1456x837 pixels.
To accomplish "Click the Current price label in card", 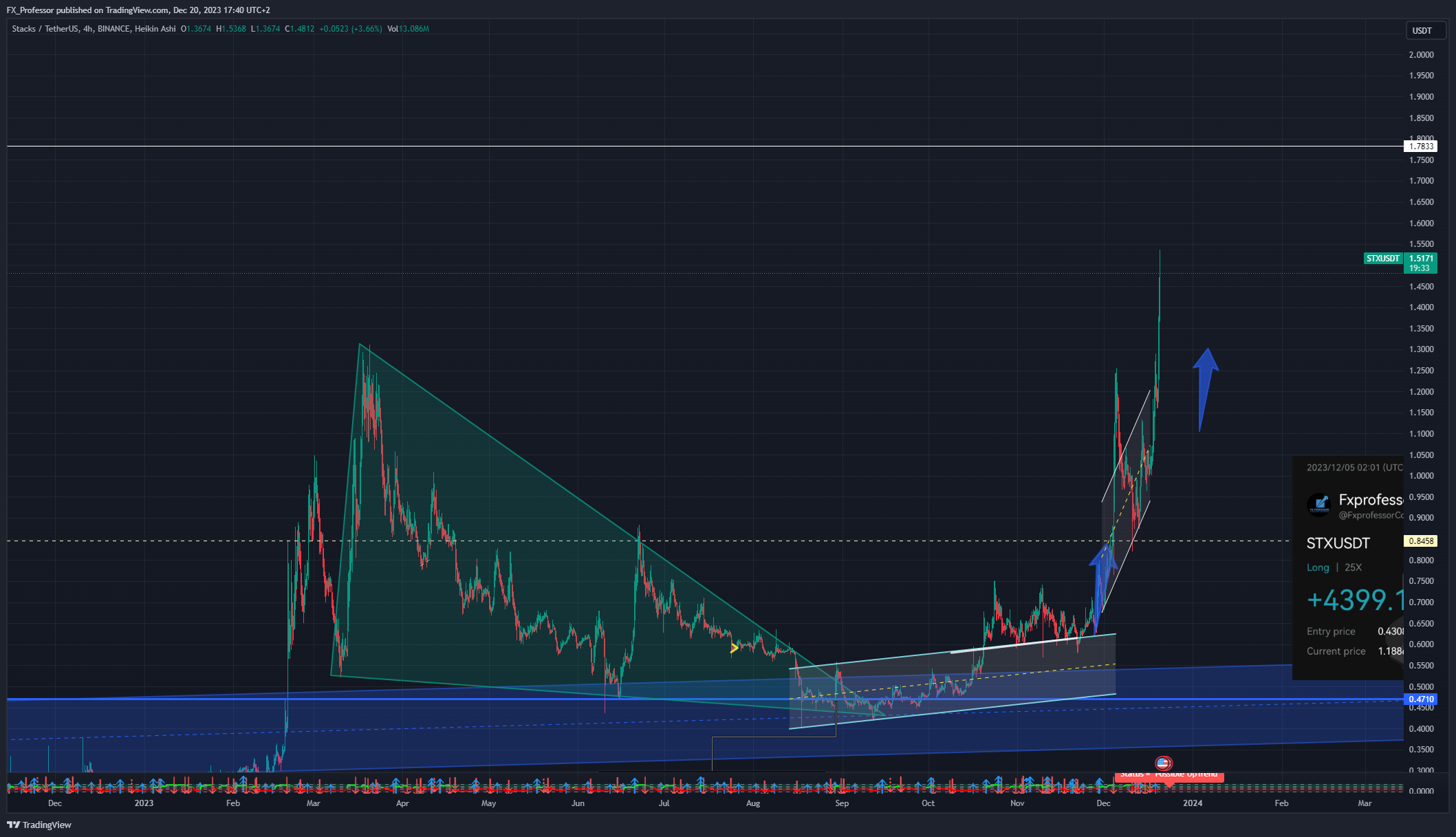I will tap(1336, 651).
